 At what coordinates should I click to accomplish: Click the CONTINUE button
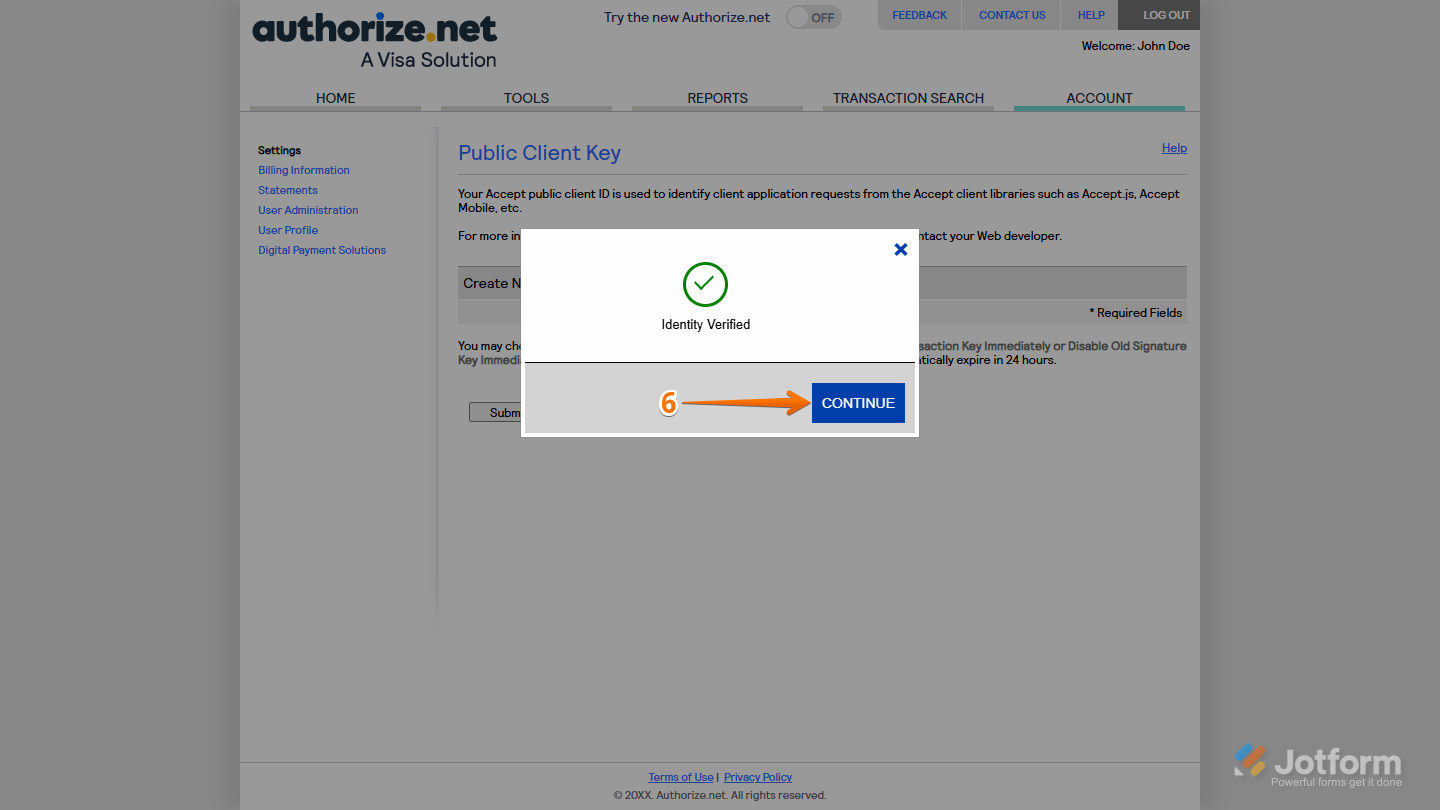pyautogui.click(x=857, y=402)
